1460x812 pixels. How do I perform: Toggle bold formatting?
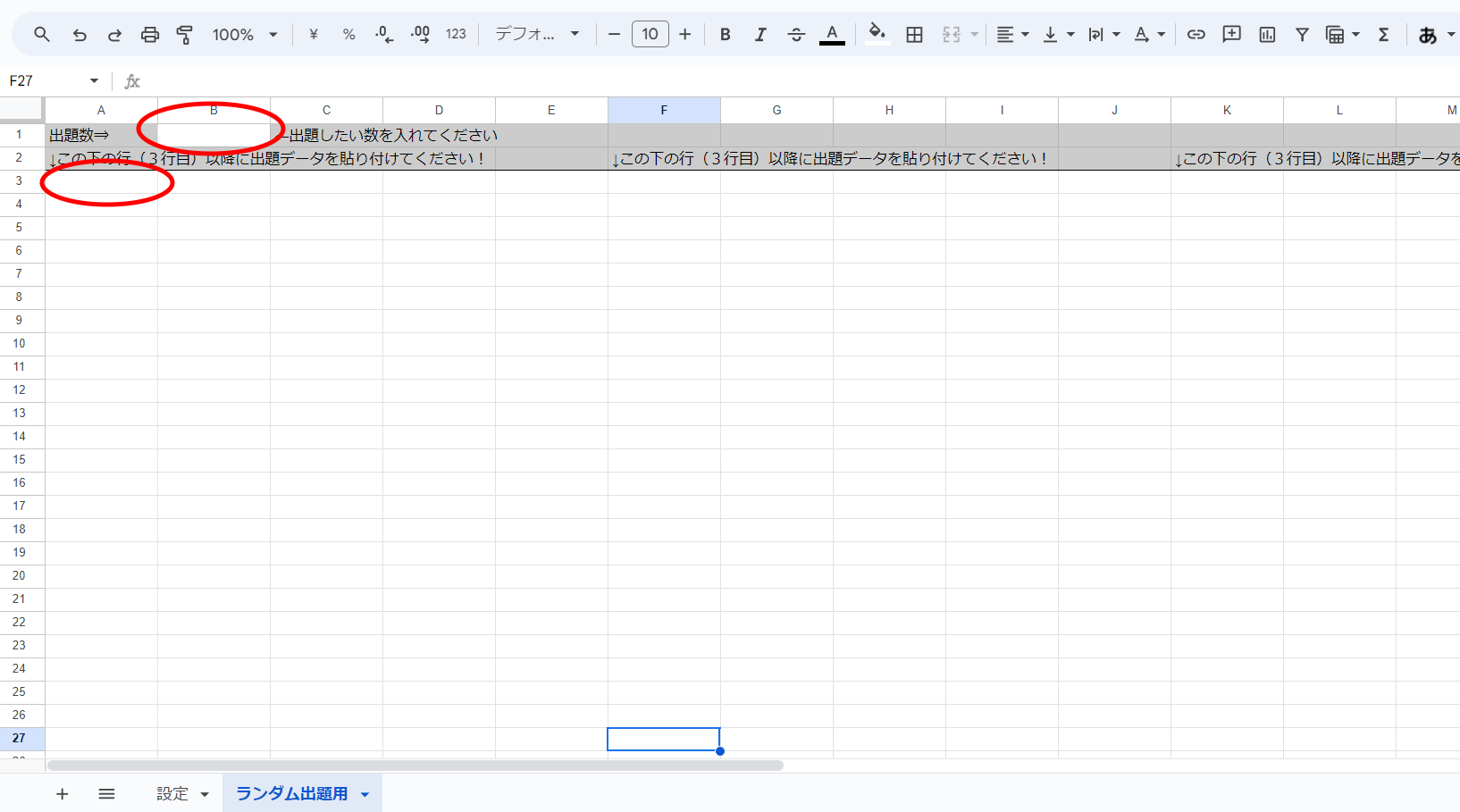click(726, 34)
